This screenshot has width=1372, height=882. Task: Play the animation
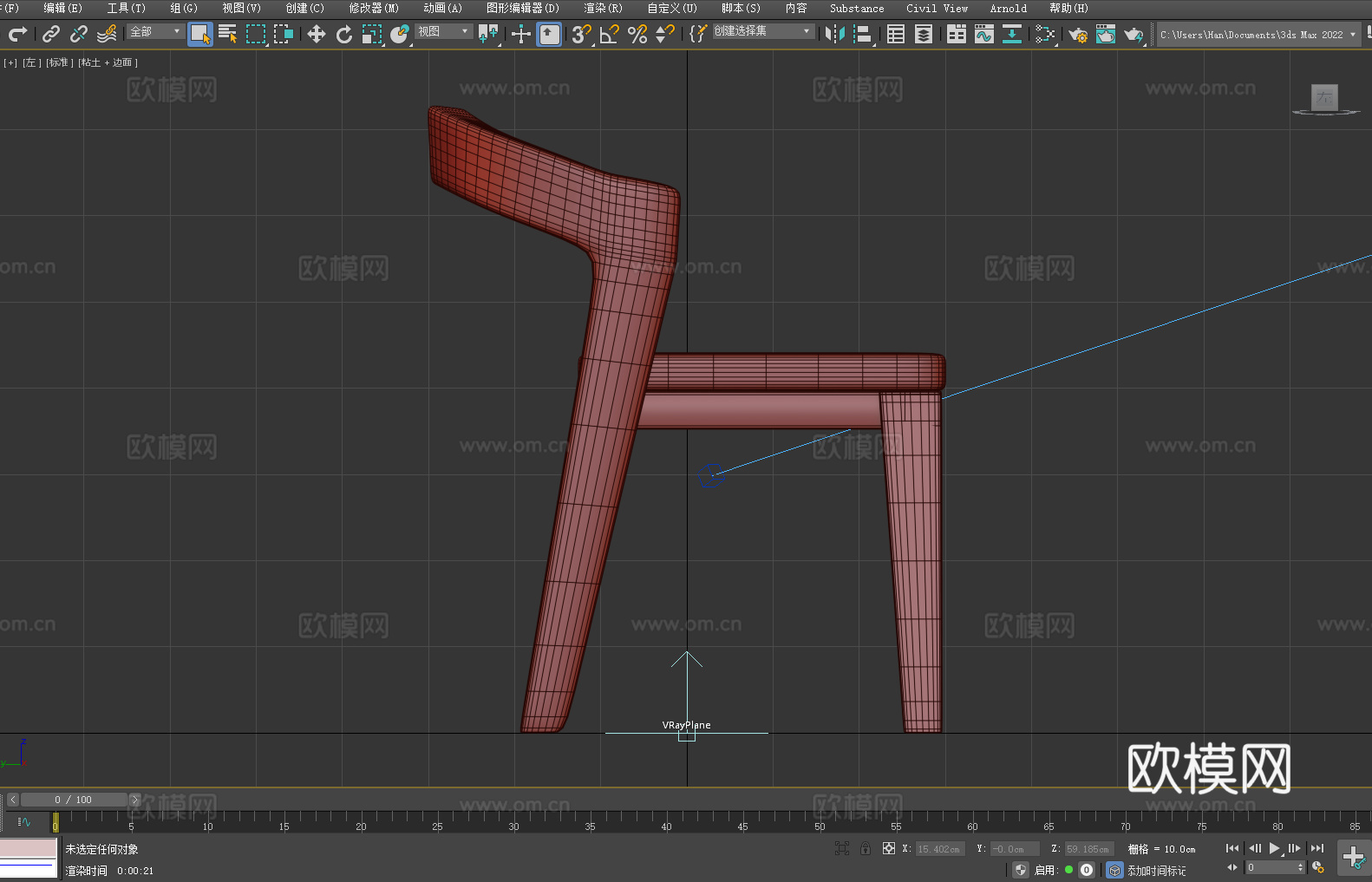point(1275,848)
